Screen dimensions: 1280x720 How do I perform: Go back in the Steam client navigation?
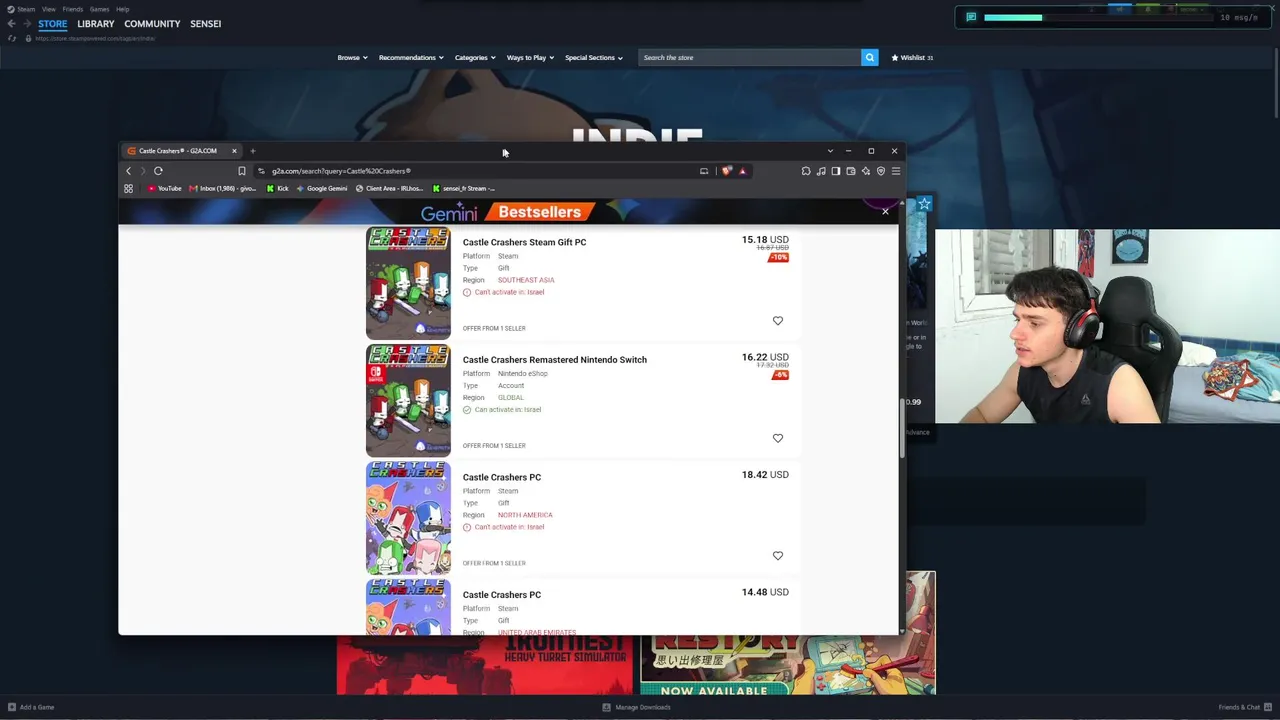tap(11, 23)
